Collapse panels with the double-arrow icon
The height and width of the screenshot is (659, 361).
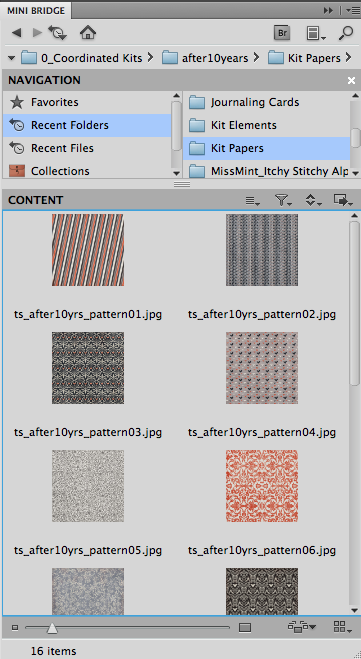click(x=328, y=11)
